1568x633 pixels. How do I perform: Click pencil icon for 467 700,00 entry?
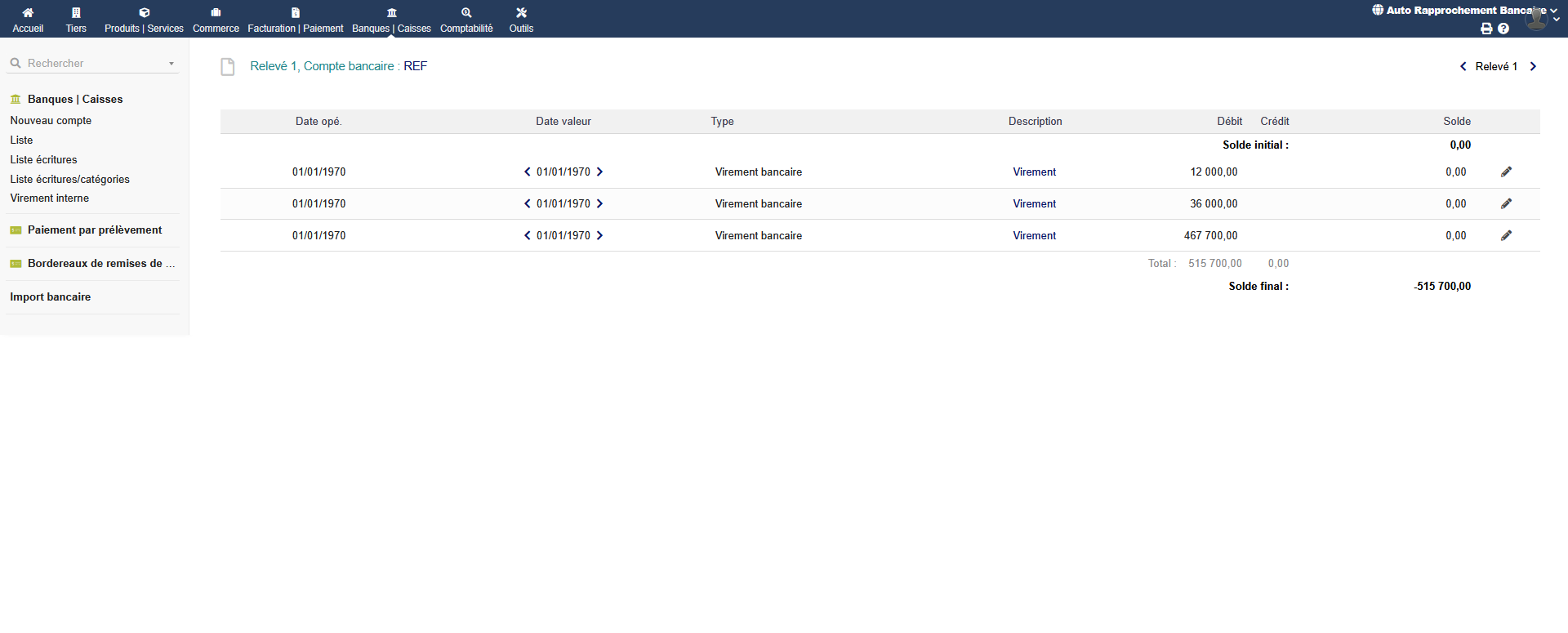pos(1506,235)
